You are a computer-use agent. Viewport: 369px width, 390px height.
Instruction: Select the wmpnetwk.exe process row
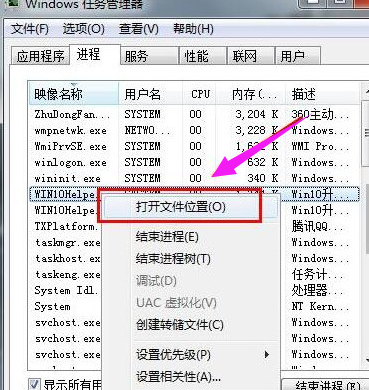194,130
